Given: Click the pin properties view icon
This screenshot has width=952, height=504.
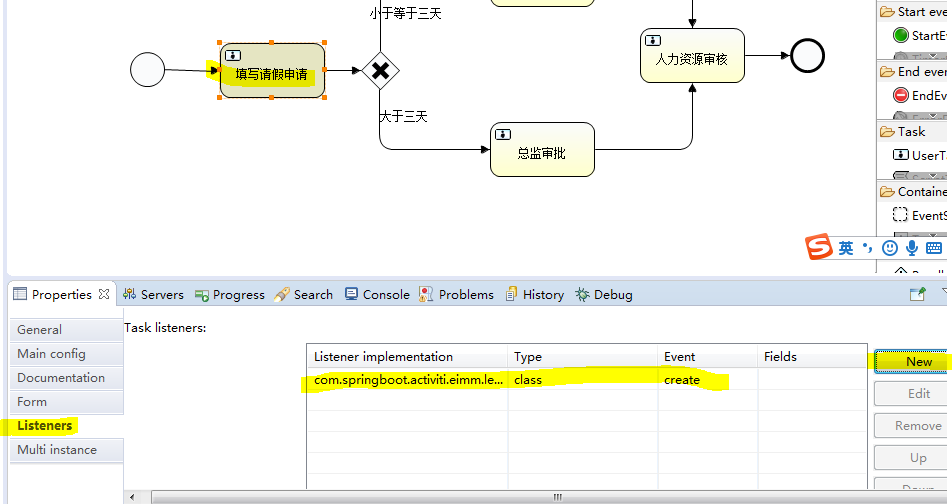Looking at the screenshot, I should (x=917, y=295).
